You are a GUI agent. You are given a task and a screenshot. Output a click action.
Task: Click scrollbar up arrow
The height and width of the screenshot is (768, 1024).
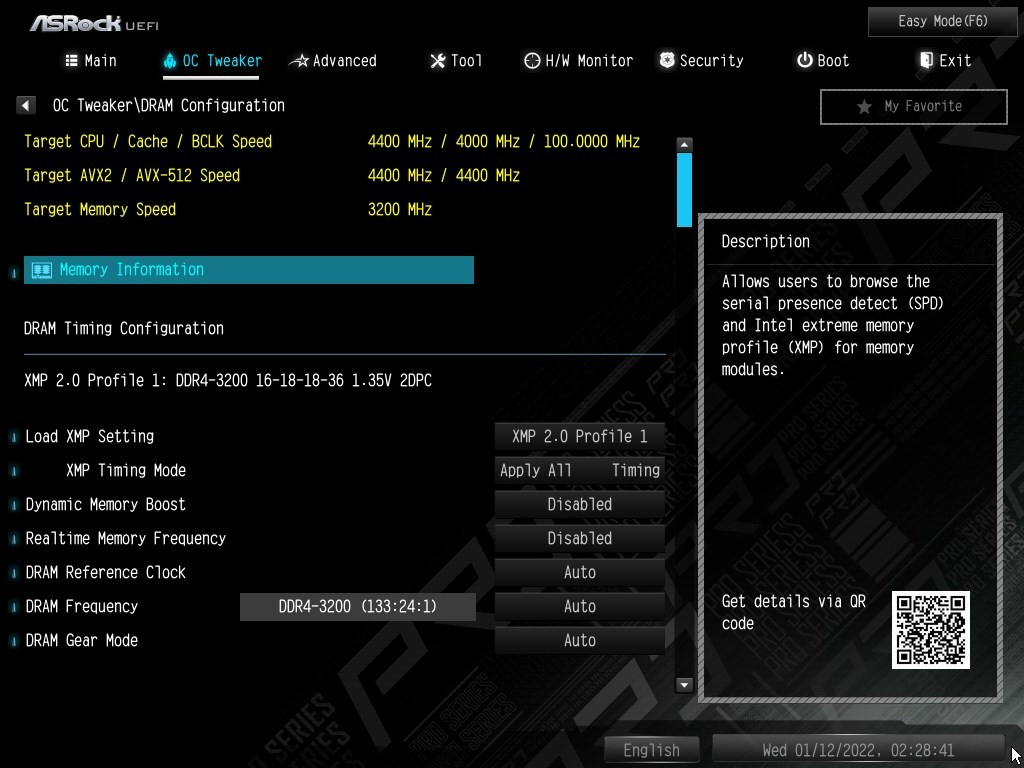684,145
